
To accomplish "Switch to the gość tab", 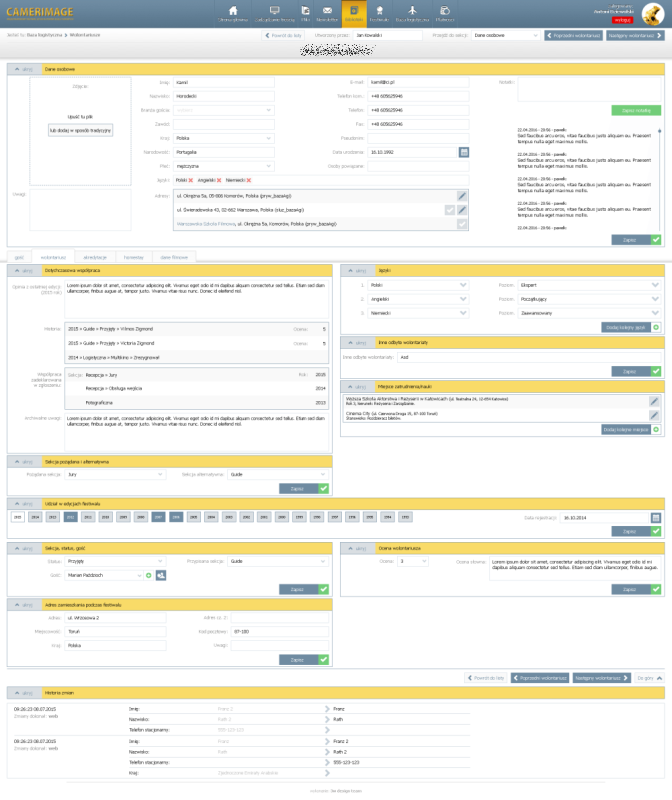I will click(x=20, y=256).
